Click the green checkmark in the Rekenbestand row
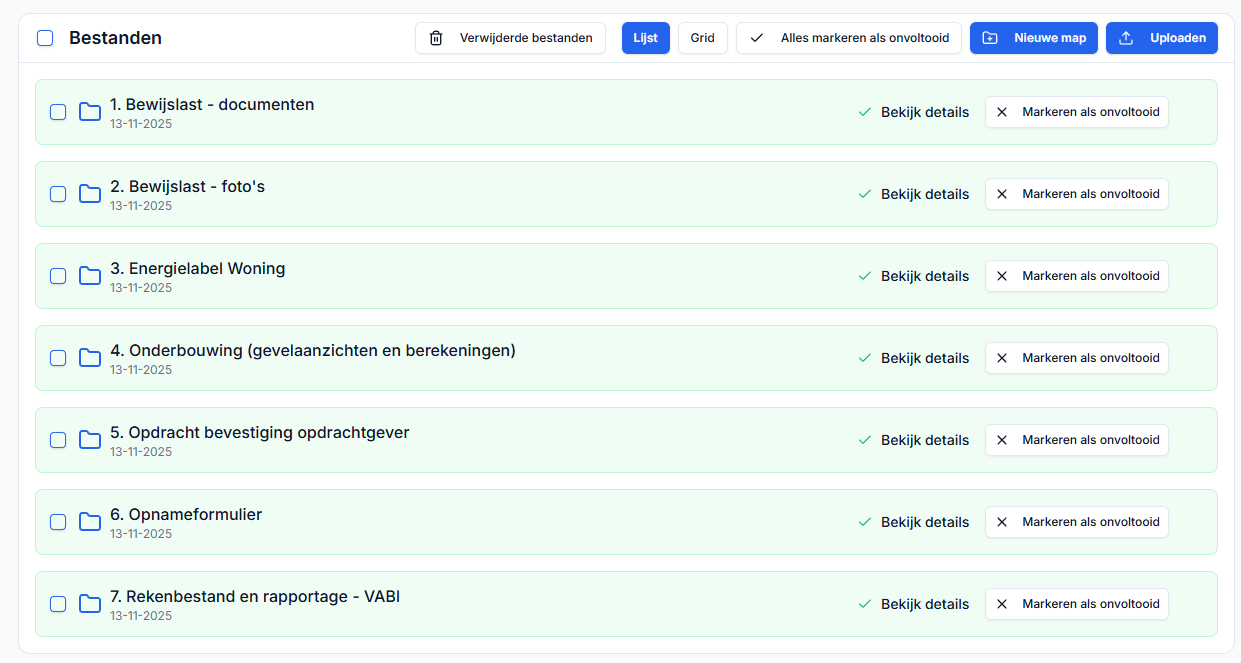This screenshot has height=663, width=1241. point(865,604)
